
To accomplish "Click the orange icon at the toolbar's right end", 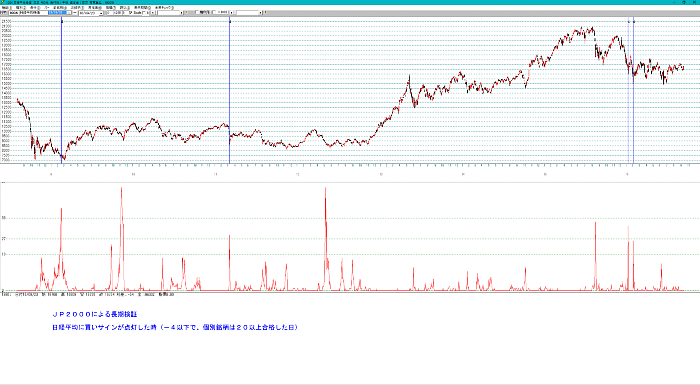I will click(x=266, y=13).
